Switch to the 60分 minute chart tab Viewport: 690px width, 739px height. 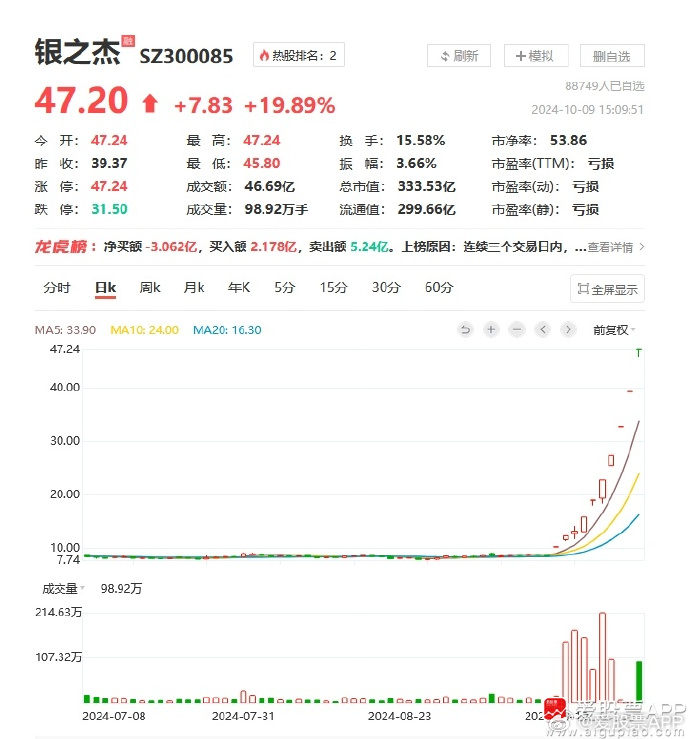coord(439,288)
